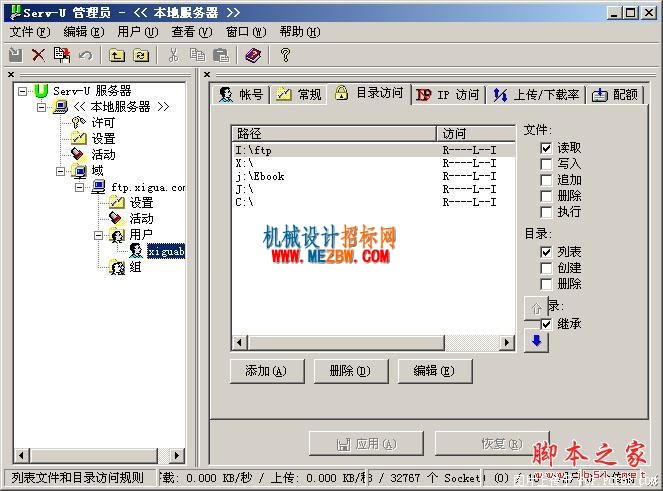
Task: Enable the directory 删除 checkbox under 目录
Action: pyautogui.click(x=546, y=284)
